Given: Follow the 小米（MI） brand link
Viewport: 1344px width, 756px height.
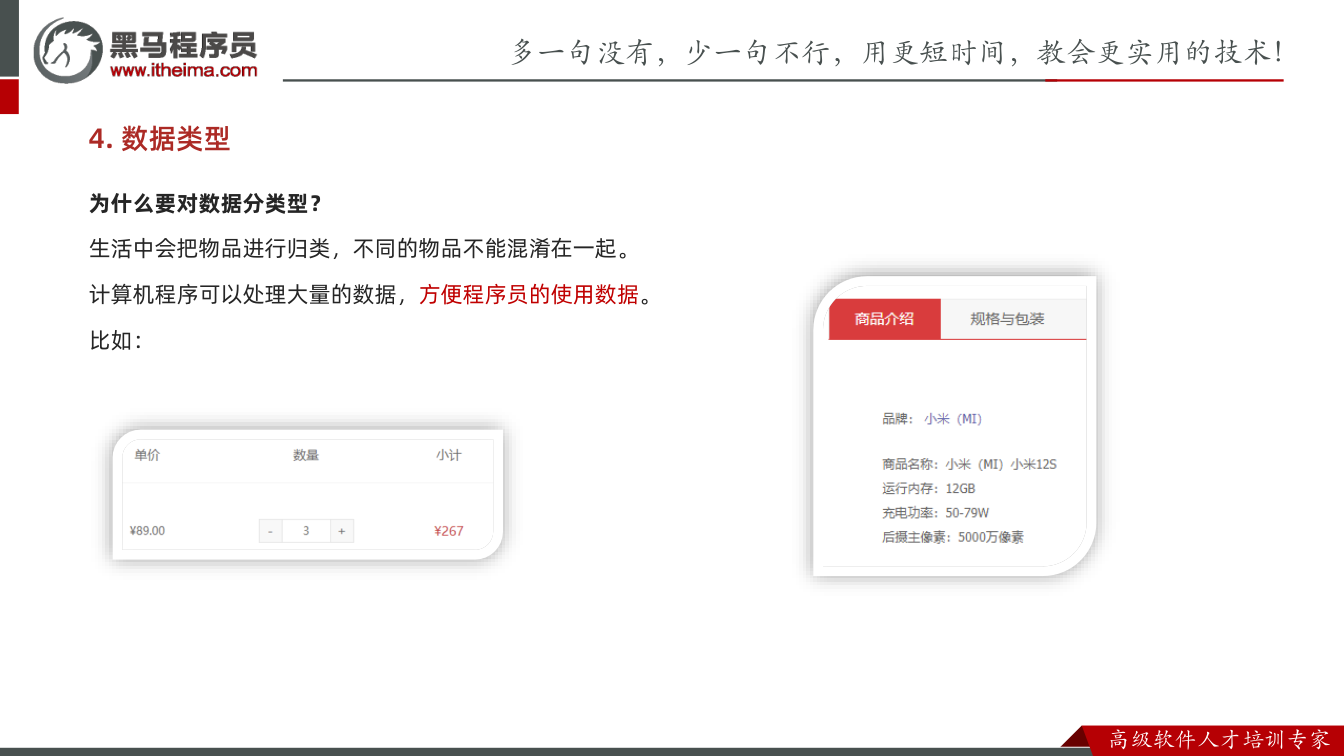Looking at the screenshot, I should [953, 419].
